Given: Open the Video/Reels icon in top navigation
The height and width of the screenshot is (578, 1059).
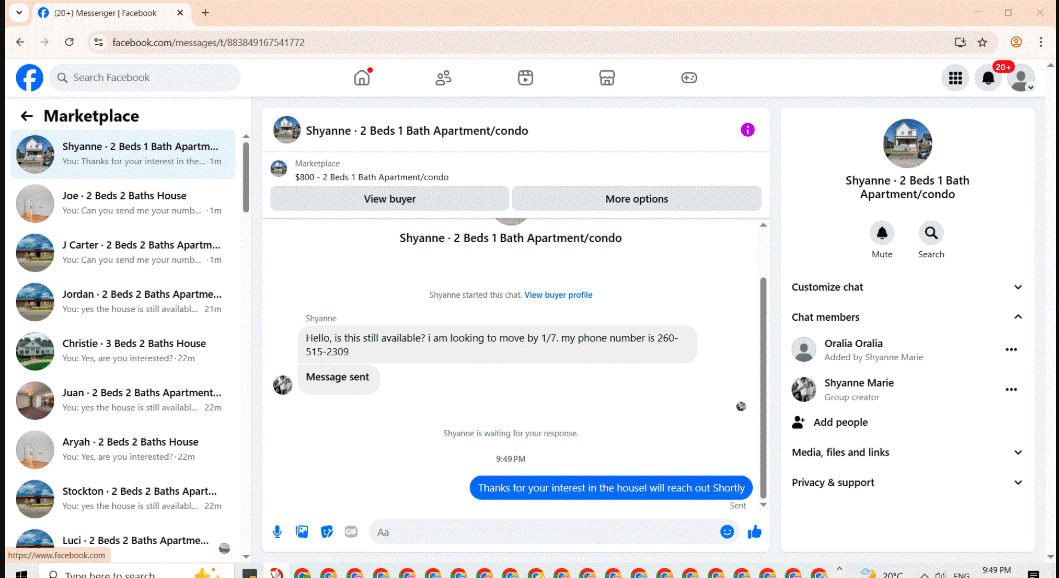Looking at the screenshot, I should pyautogui.click(x=525, y=78).
